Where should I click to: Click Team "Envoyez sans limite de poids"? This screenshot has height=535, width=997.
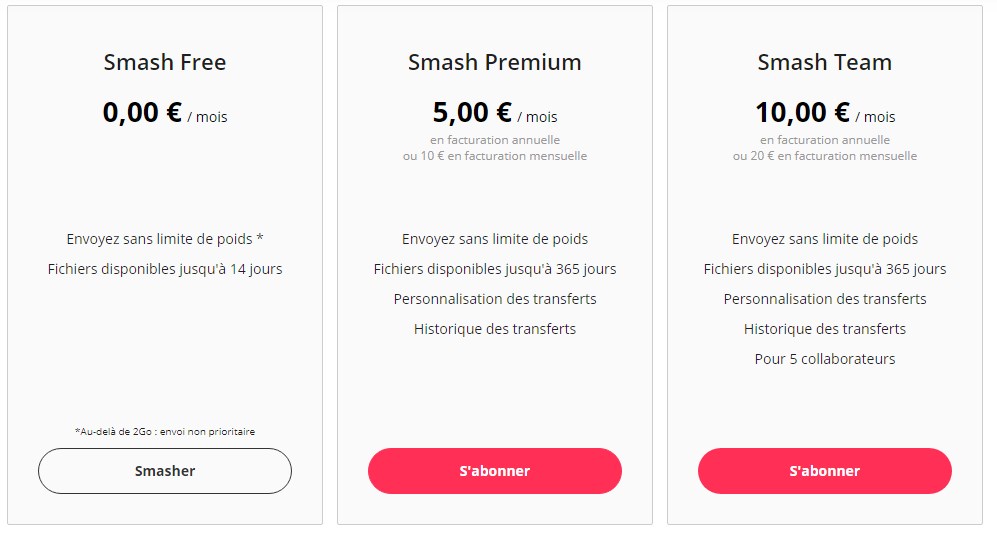pyautogui.click(x=825, y=239)
